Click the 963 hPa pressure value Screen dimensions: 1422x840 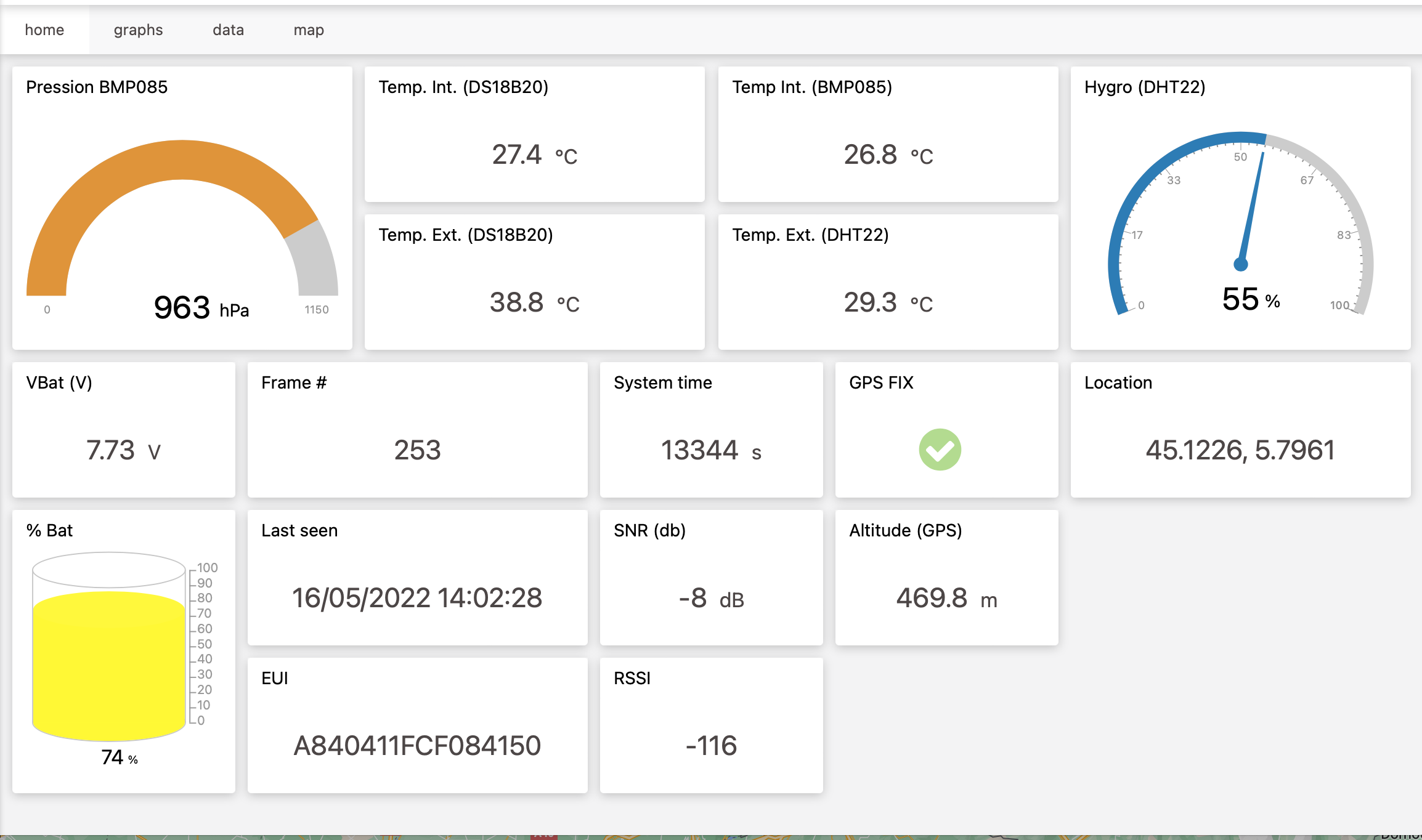201,307
